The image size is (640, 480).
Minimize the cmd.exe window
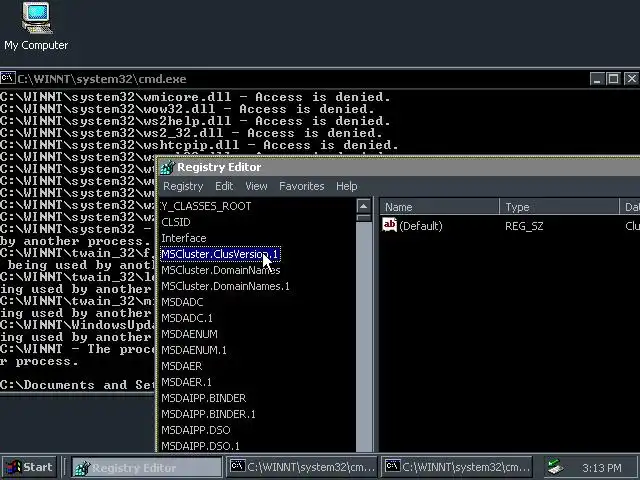(x=596, y=79)
